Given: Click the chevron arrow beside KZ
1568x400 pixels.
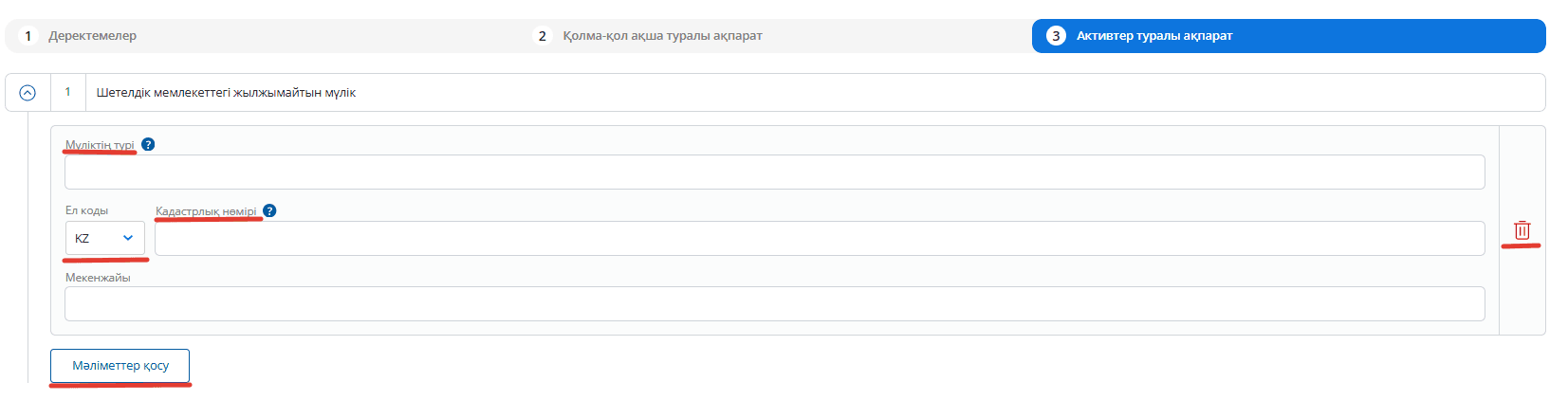Looking at the screenshot, I should pyautogui.click(x=128, y=238).
